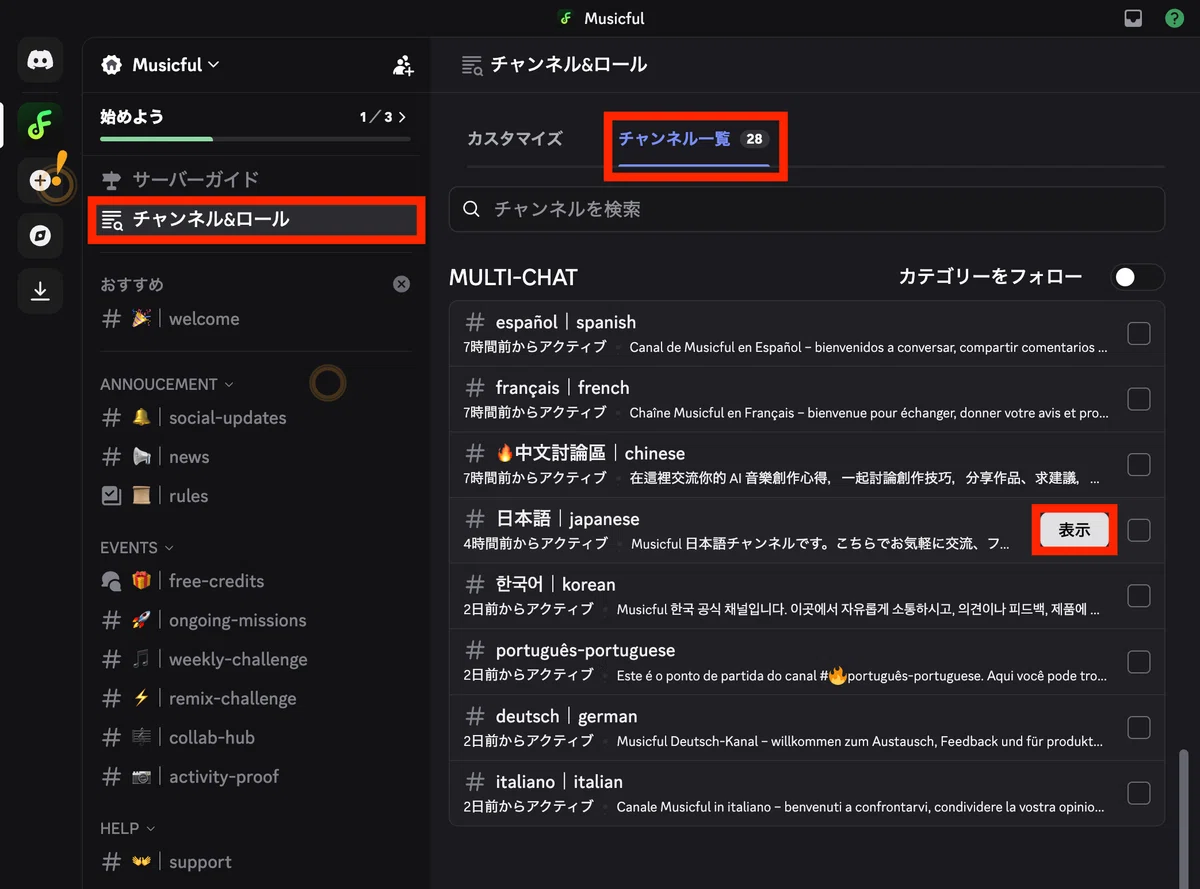Switch to the チャンネル一覧 tab
This screenshot has width=1200, height=889.
[x=694, y=139]
